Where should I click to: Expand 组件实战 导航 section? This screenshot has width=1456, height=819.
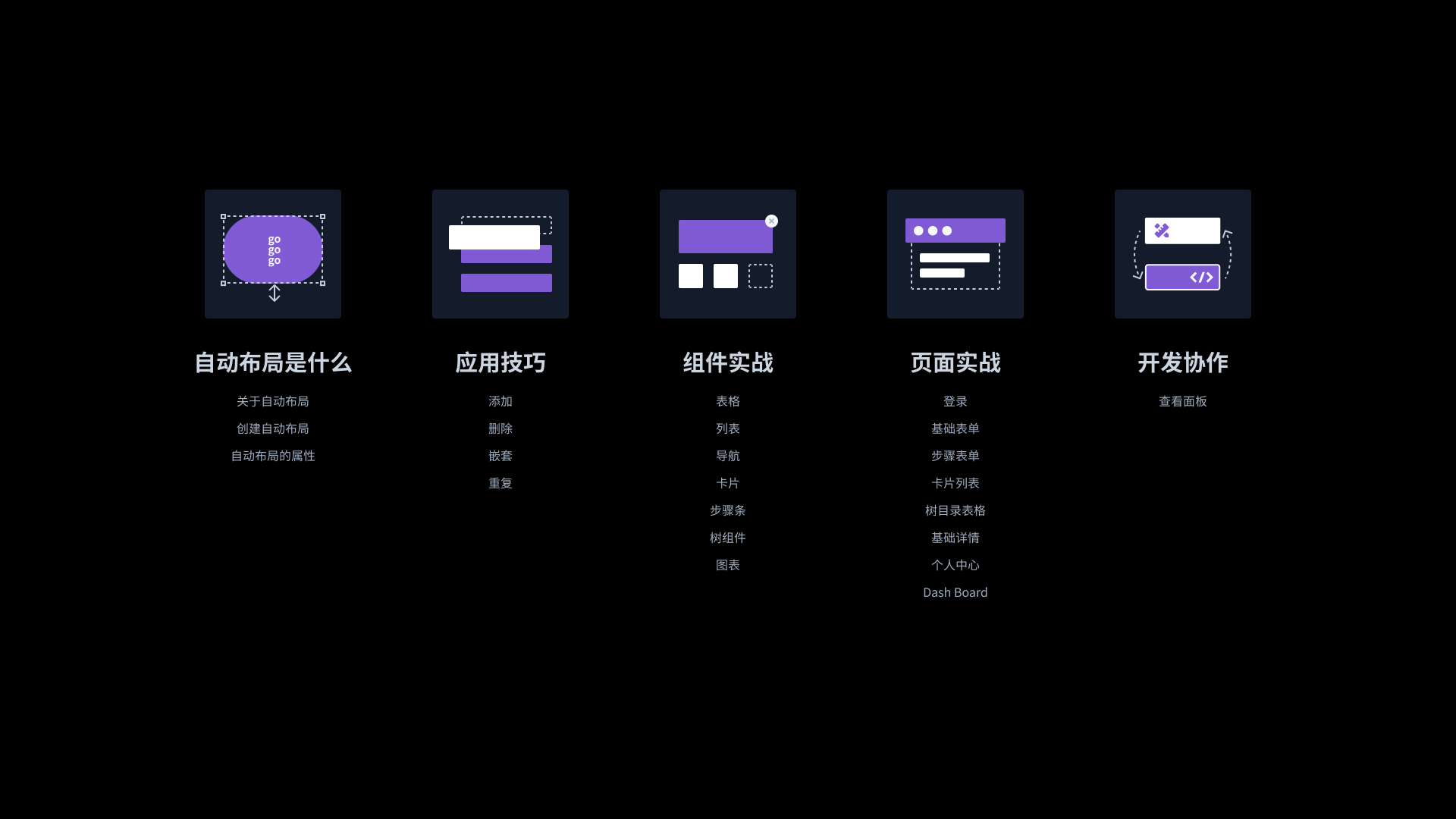(x=728, y=455)
